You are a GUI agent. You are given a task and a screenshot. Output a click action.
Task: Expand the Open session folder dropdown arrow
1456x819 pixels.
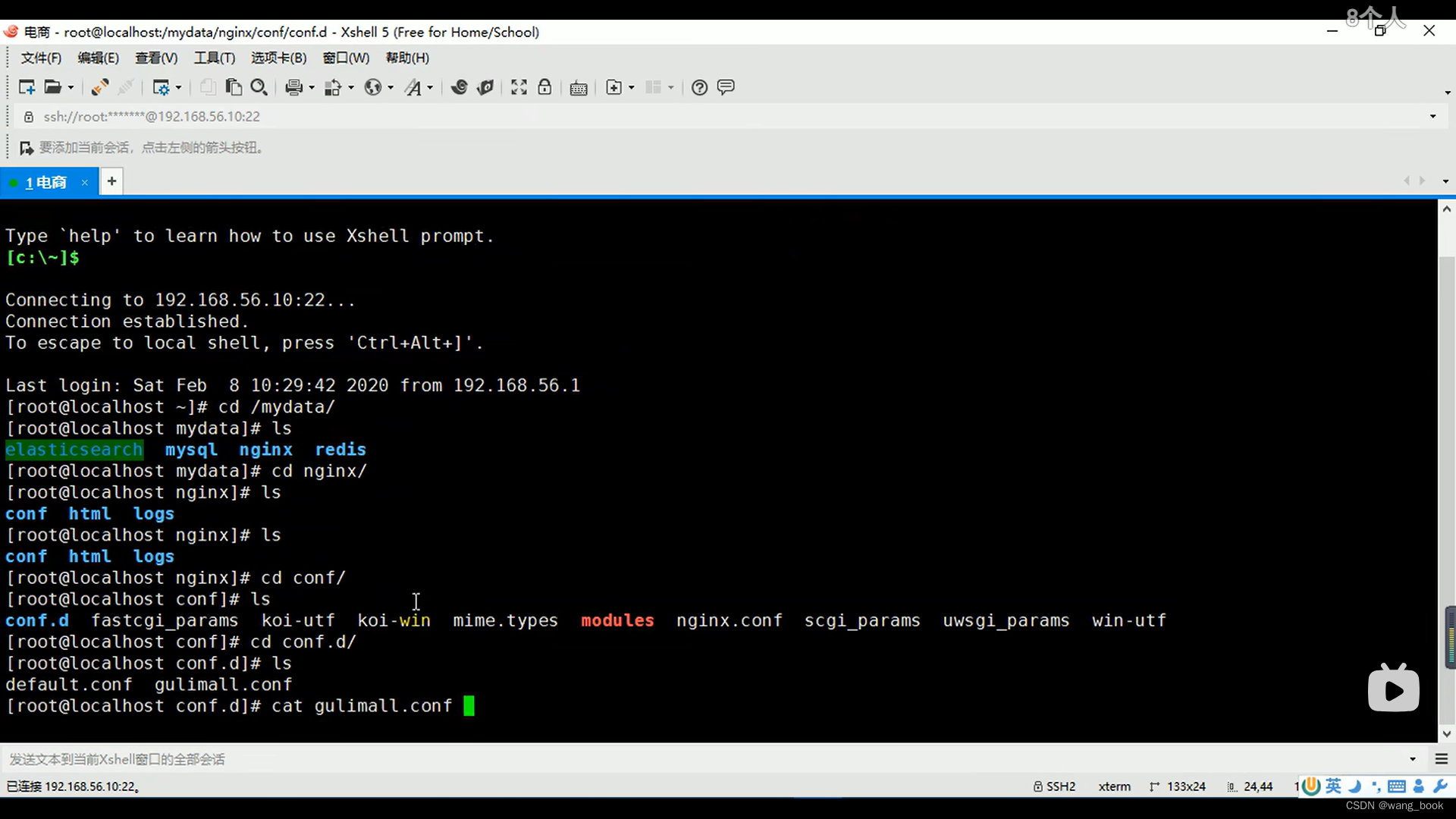click(71, 88)
